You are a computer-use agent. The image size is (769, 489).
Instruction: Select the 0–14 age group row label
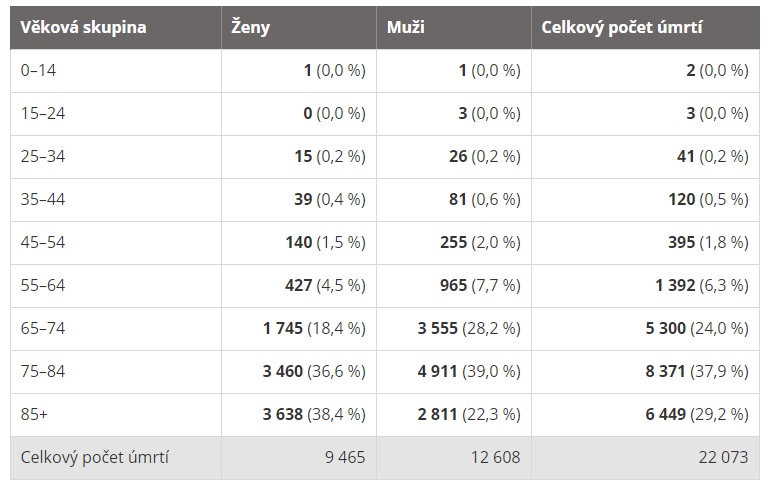[38, 71]
